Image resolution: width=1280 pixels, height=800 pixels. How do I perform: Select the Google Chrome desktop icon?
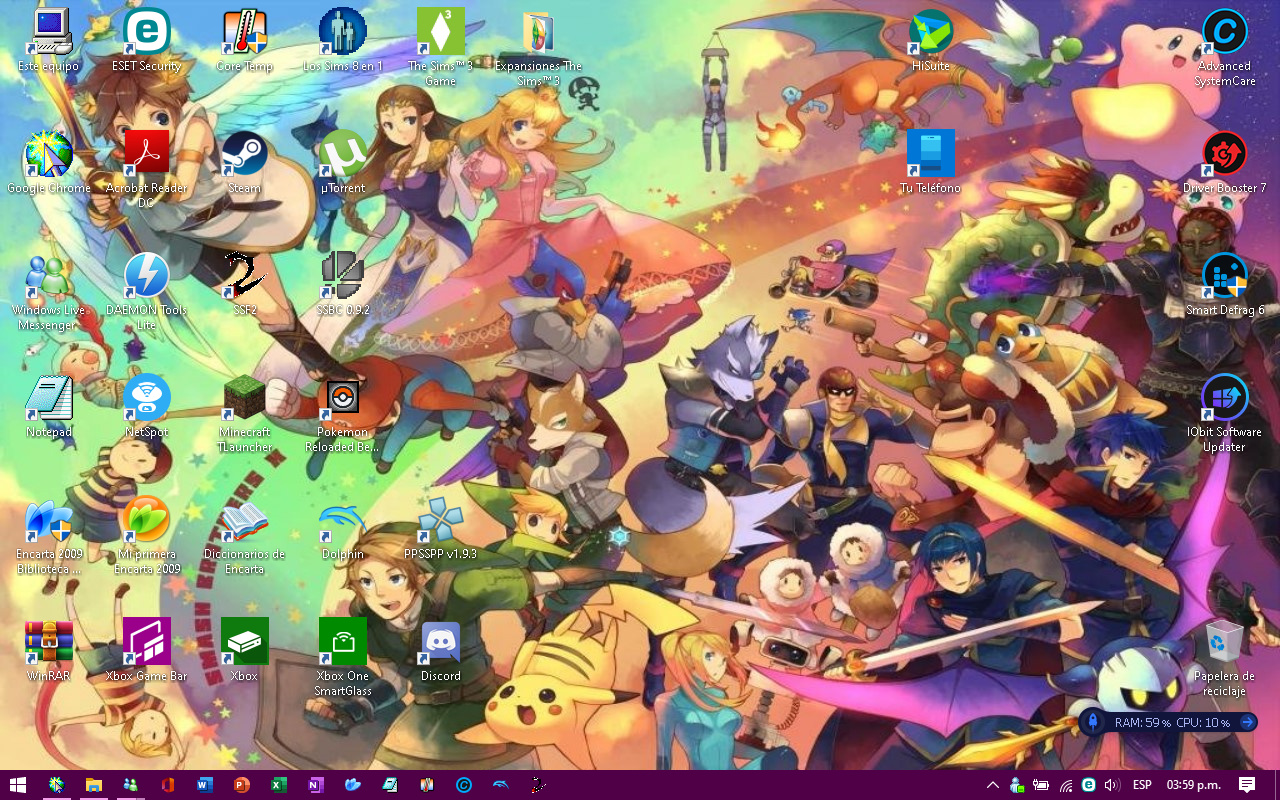tap(49, 163)
